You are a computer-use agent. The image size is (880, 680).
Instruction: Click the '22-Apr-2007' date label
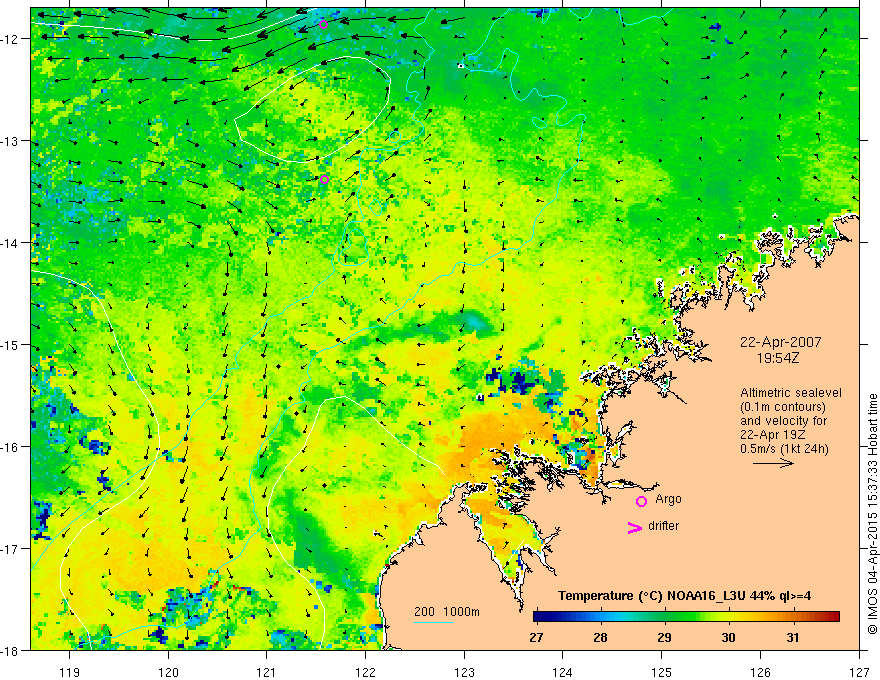pyautogui.click(x=781, y=342)
